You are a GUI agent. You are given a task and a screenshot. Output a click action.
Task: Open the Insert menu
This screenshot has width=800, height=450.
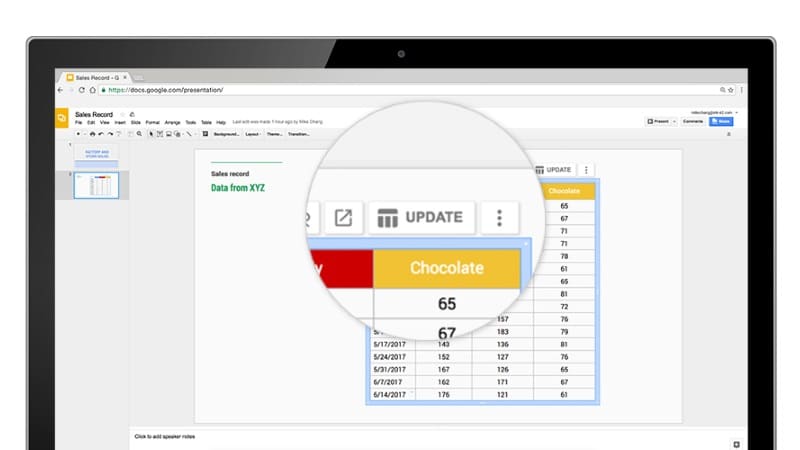point(119,122)
